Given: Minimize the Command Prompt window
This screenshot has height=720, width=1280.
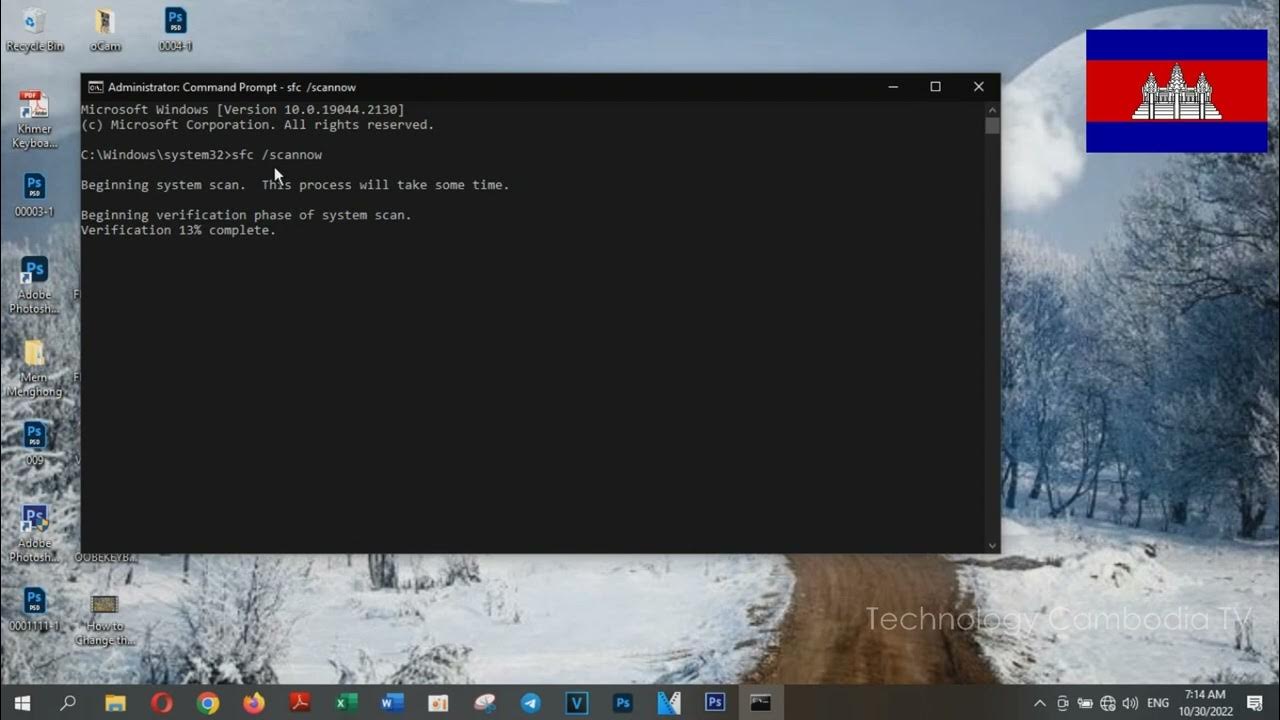Looking at the screenshot, I should 892,87.
